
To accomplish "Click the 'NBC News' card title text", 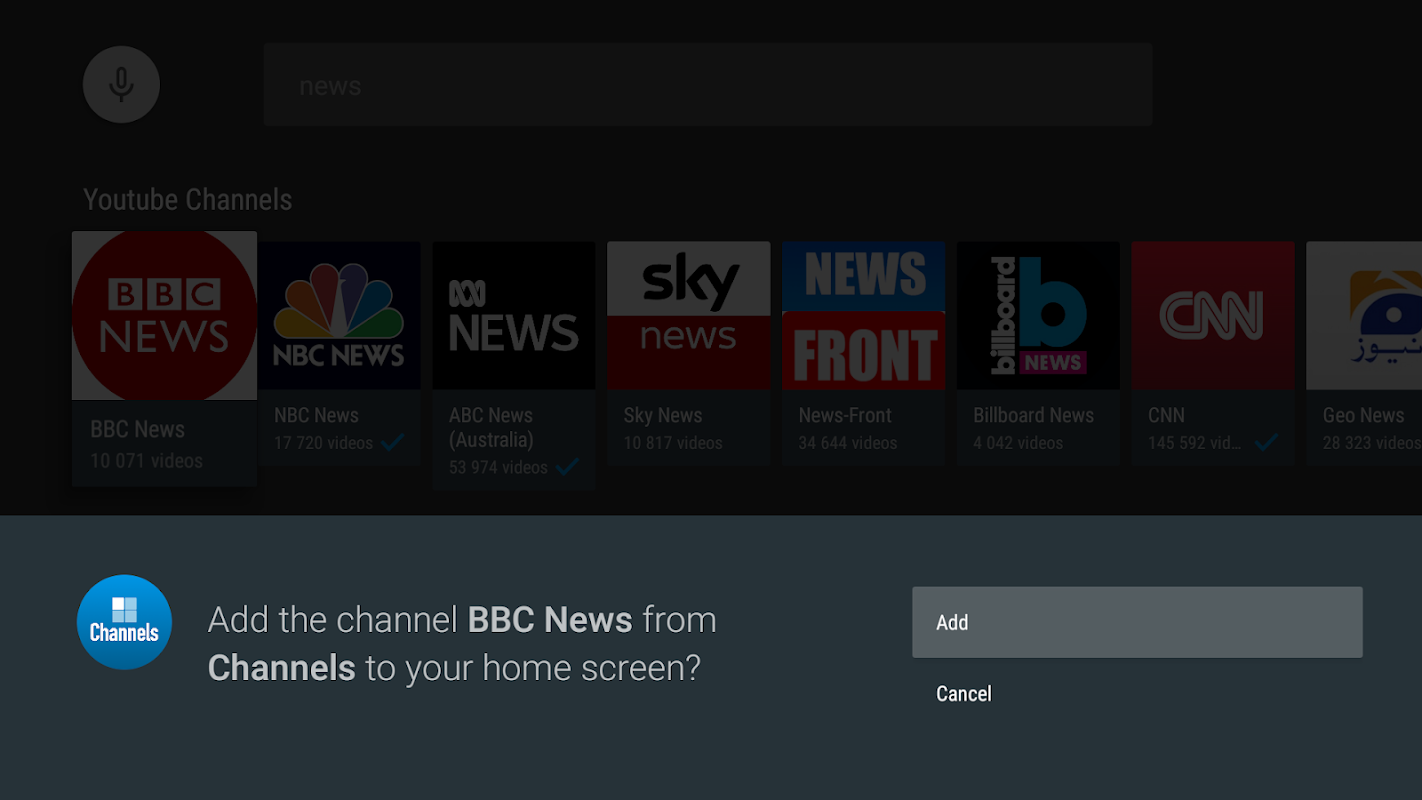I will point(316,415).
